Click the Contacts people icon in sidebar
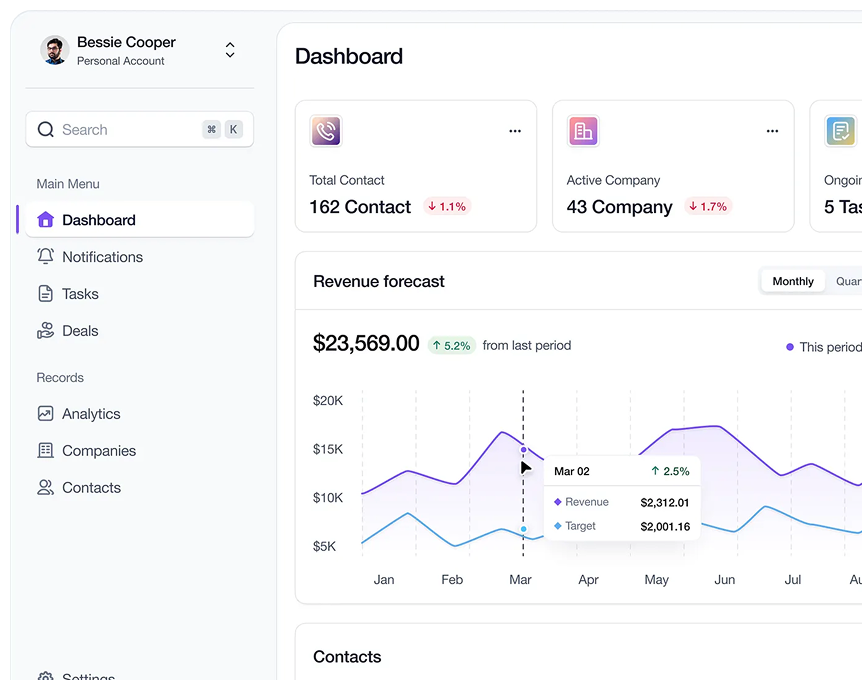This screenshot has width=862, height=680. [x=45, y=488]
